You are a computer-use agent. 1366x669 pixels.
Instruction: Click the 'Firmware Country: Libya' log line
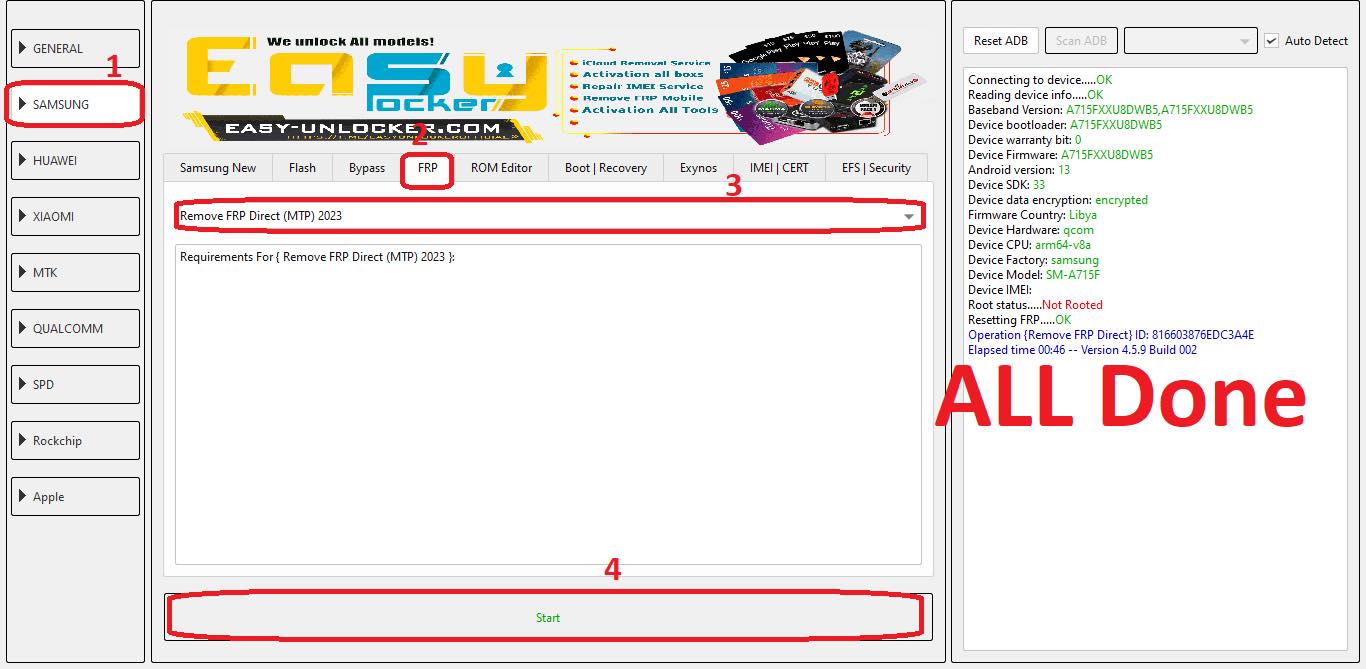pyautogui.click(x=1032, y=215)
